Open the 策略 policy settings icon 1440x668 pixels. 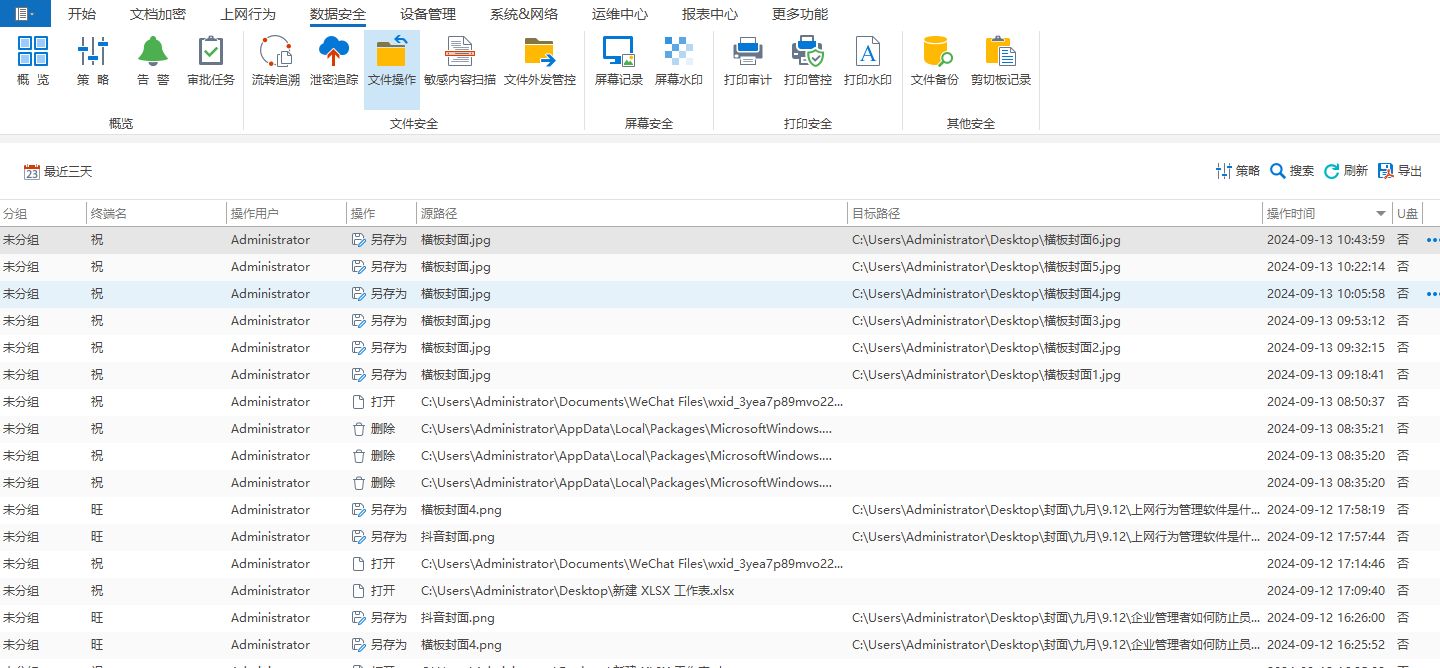(93, 61)
